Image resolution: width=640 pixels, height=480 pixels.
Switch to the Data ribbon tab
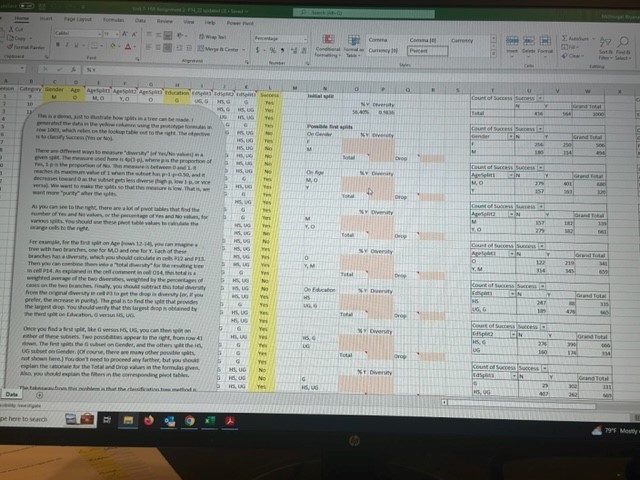pyautogui.click(x=140, y=20)
